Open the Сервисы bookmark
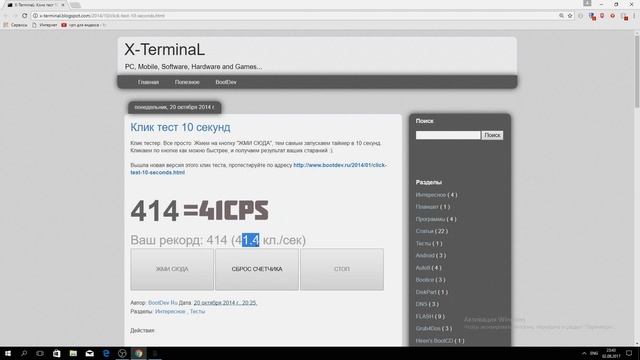This screenshot has width=640, height=360. coord(15,25)
